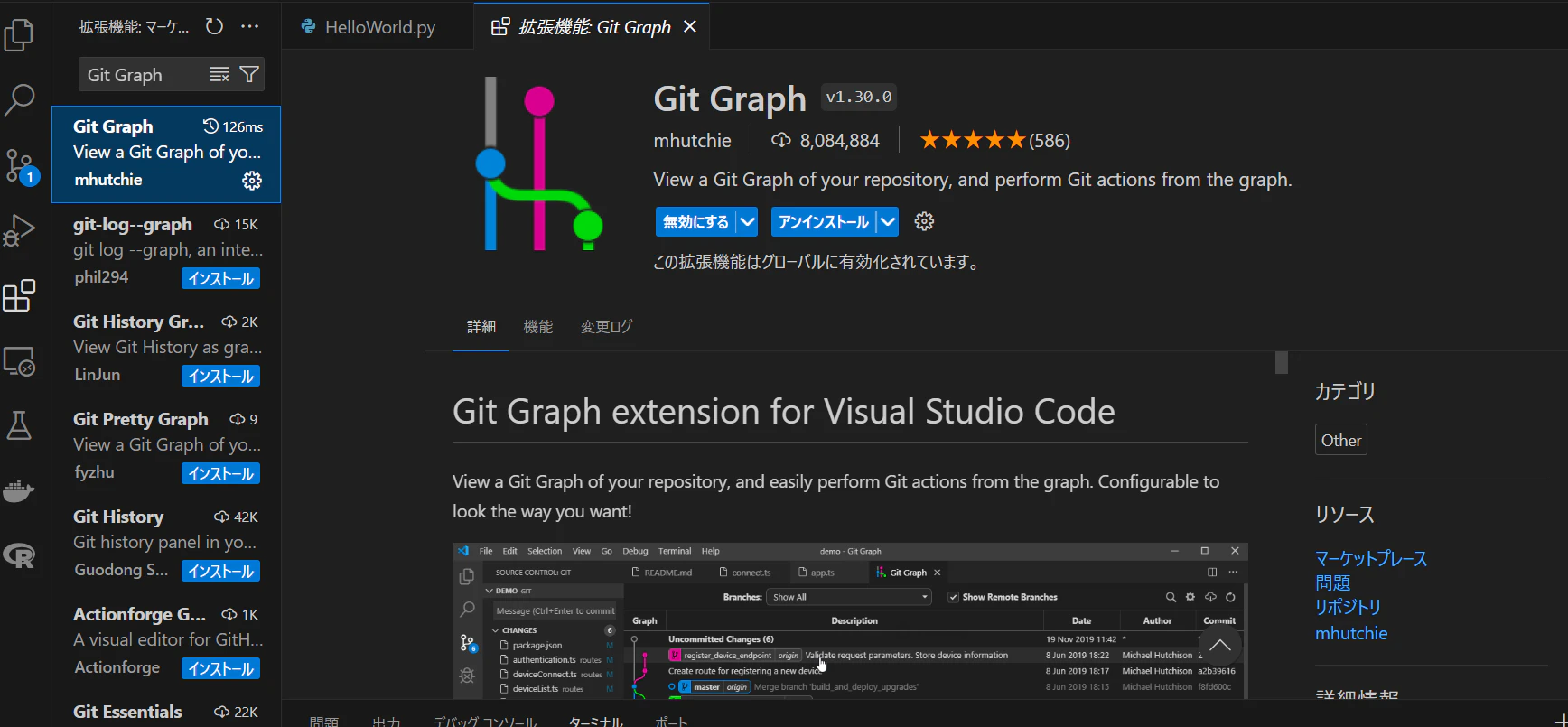Image resolution: width=1568 pixels, height=727 pixels.
Task: Open the R extension view
Action: point(19,555)
